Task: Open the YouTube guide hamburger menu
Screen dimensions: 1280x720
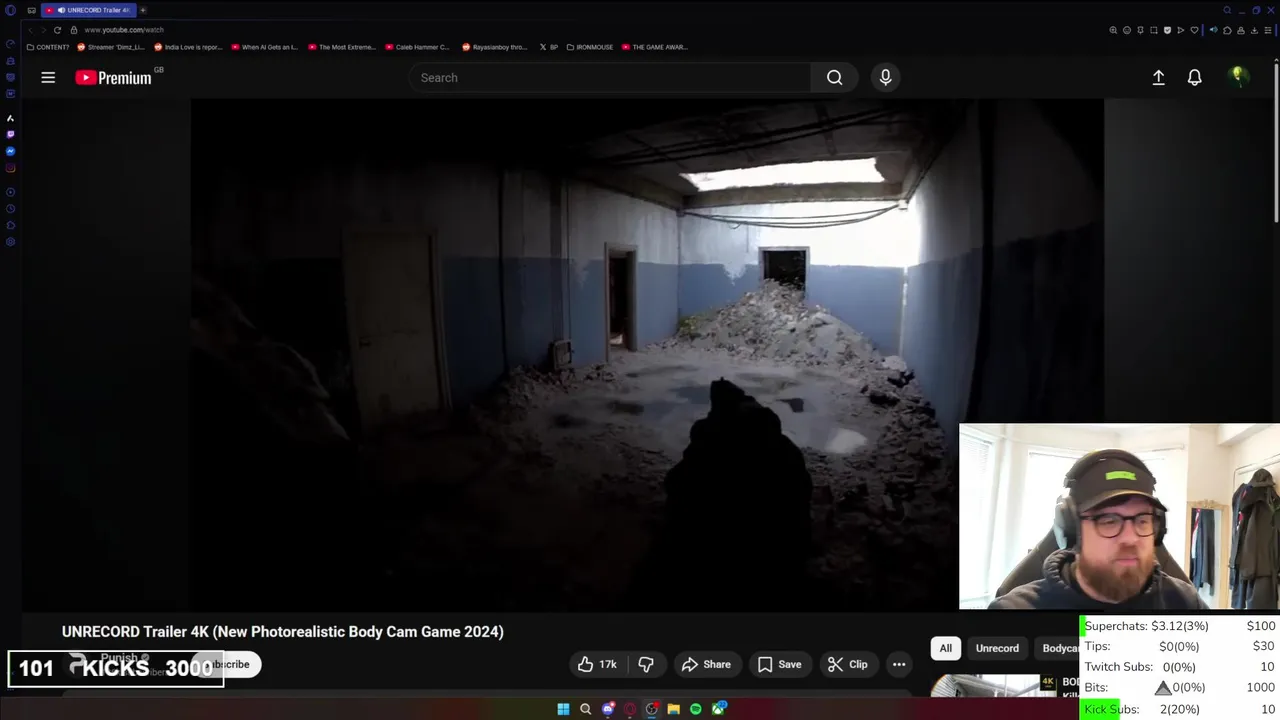Action: click(x=48, y=77)
